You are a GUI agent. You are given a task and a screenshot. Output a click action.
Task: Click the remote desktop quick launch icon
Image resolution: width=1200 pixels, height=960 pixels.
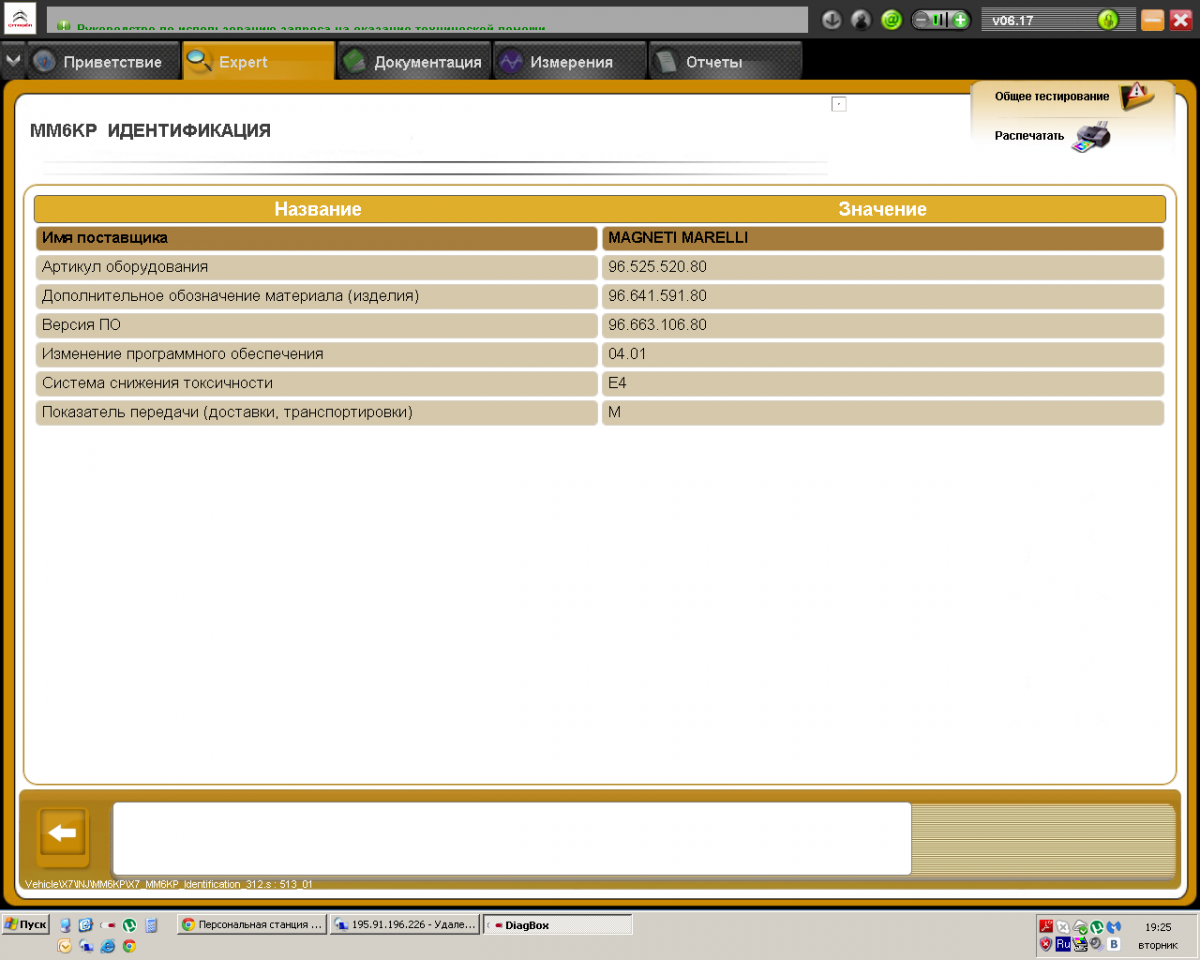[86, 946]
